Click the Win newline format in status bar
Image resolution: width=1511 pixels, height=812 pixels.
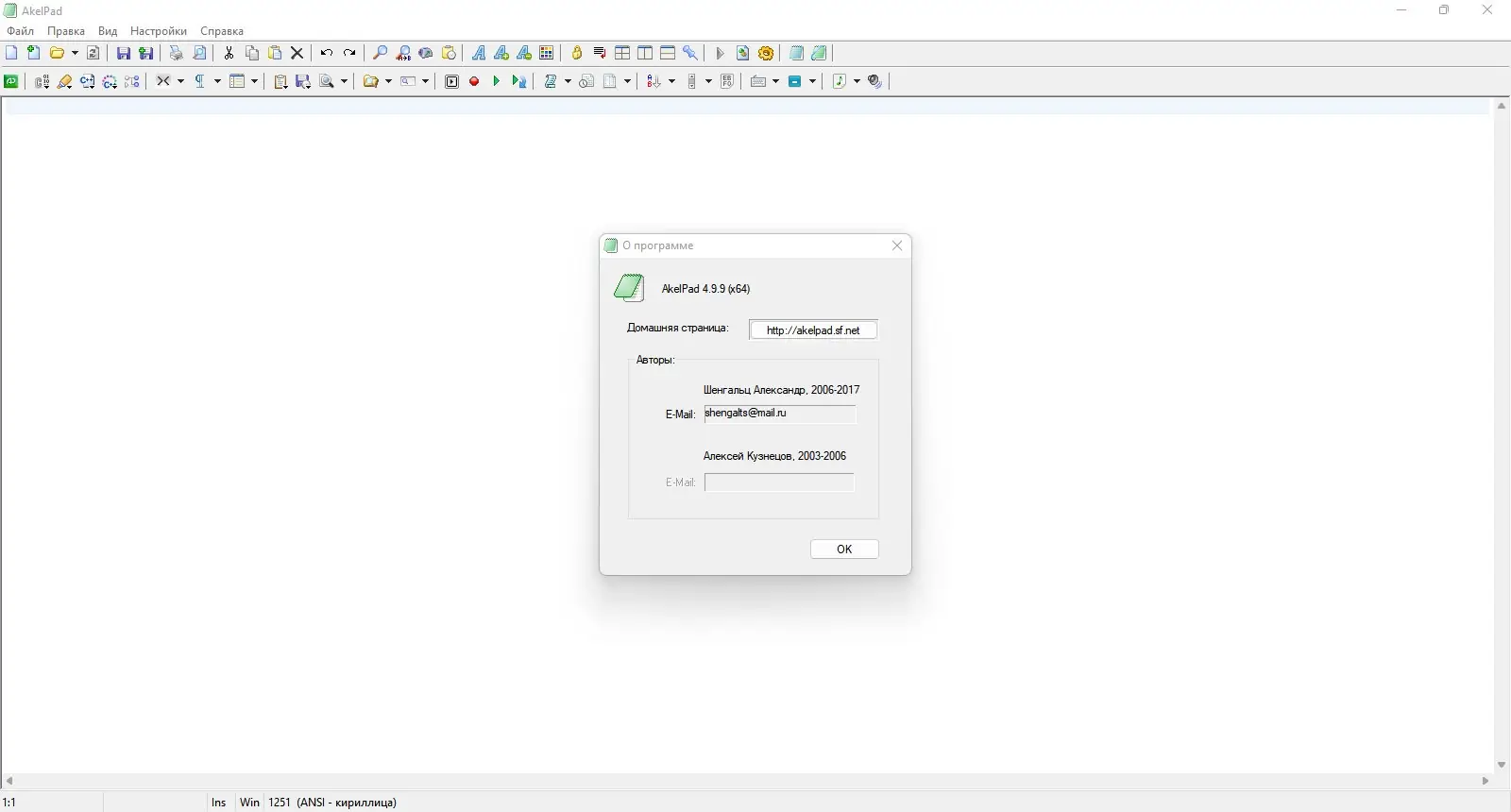coord(249,803)
